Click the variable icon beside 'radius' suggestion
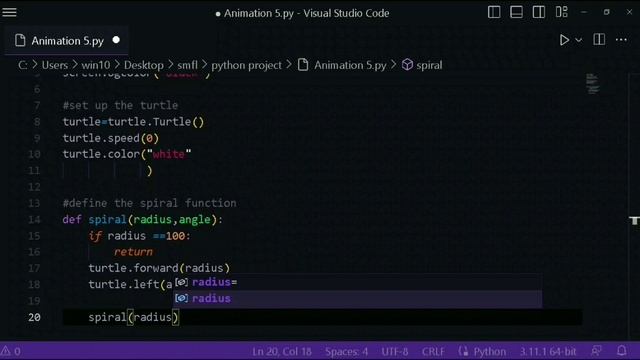 (x=182, y=298)
